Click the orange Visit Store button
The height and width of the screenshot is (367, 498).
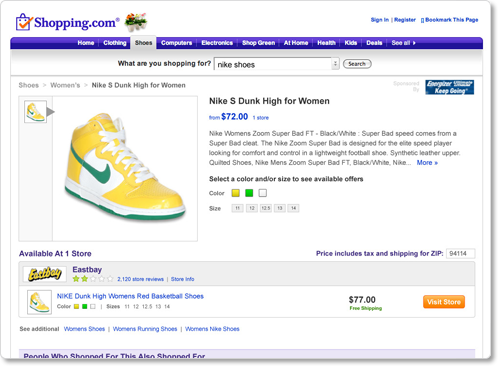pos(444,302)
